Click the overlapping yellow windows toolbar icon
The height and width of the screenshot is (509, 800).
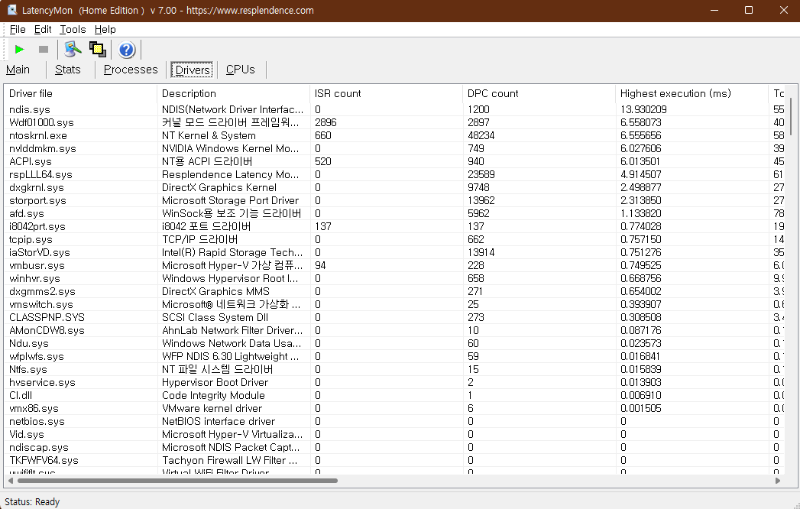coord(99,49)
